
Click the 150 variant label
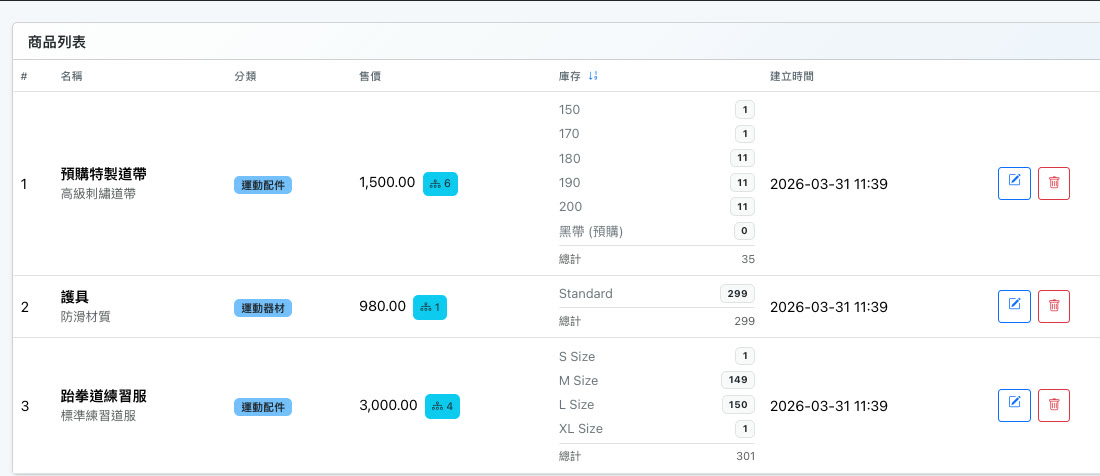pos(570,109)
